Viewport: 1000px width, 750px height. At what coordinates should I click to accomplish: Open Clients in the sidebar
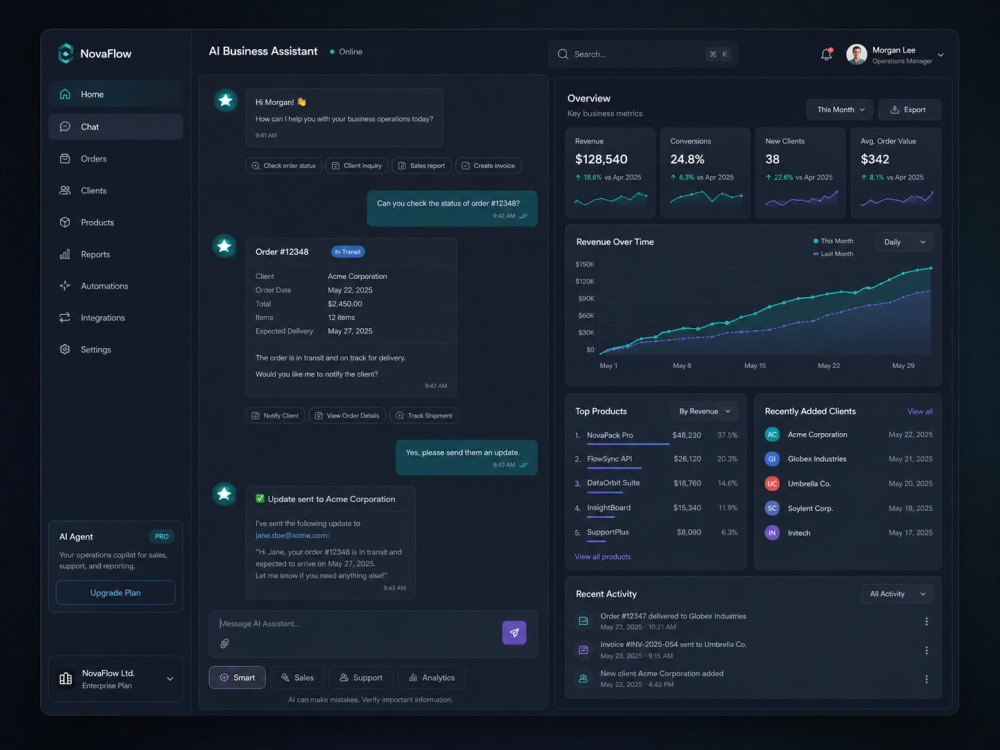tap(115, 190)
